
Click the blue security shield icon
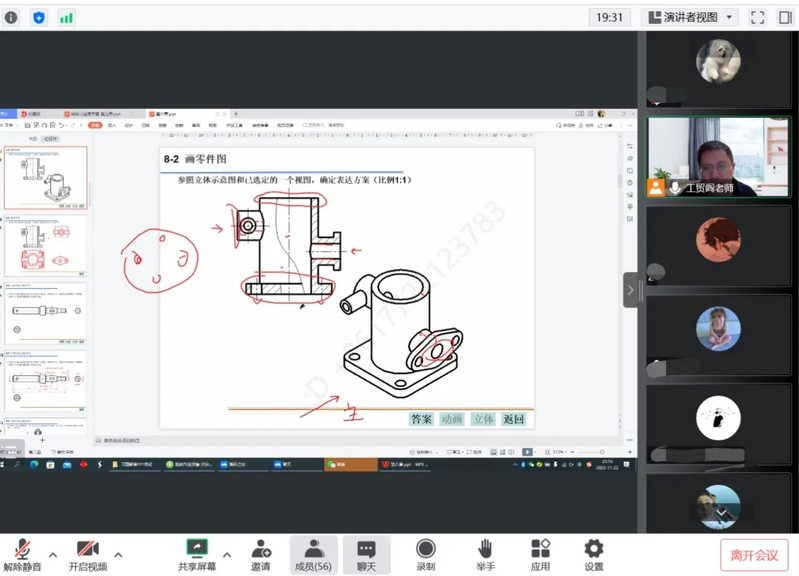39,17
